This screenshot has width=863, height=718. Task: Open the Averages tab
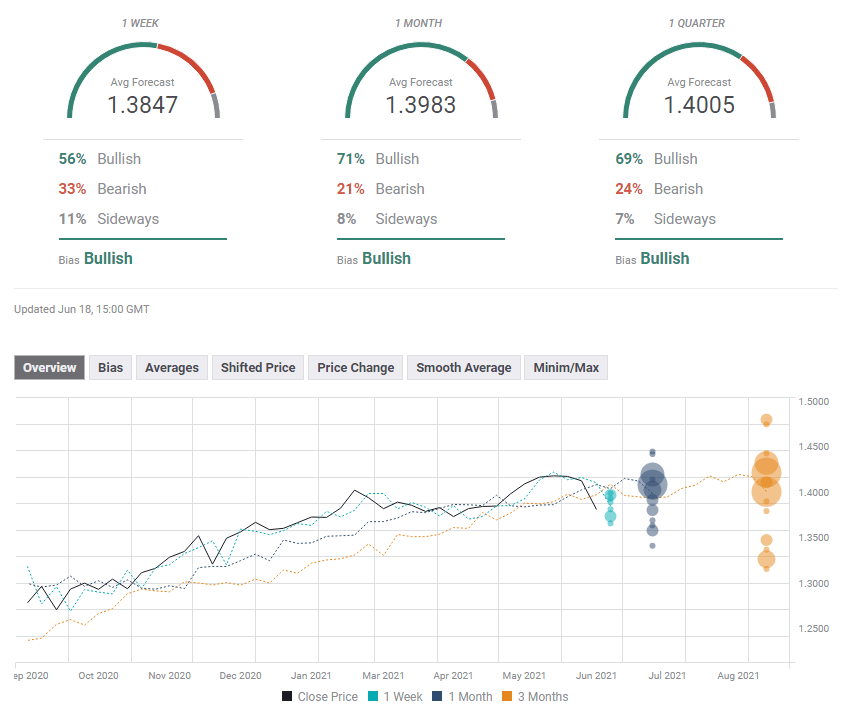pyautogui.click(x=172, y=368)
